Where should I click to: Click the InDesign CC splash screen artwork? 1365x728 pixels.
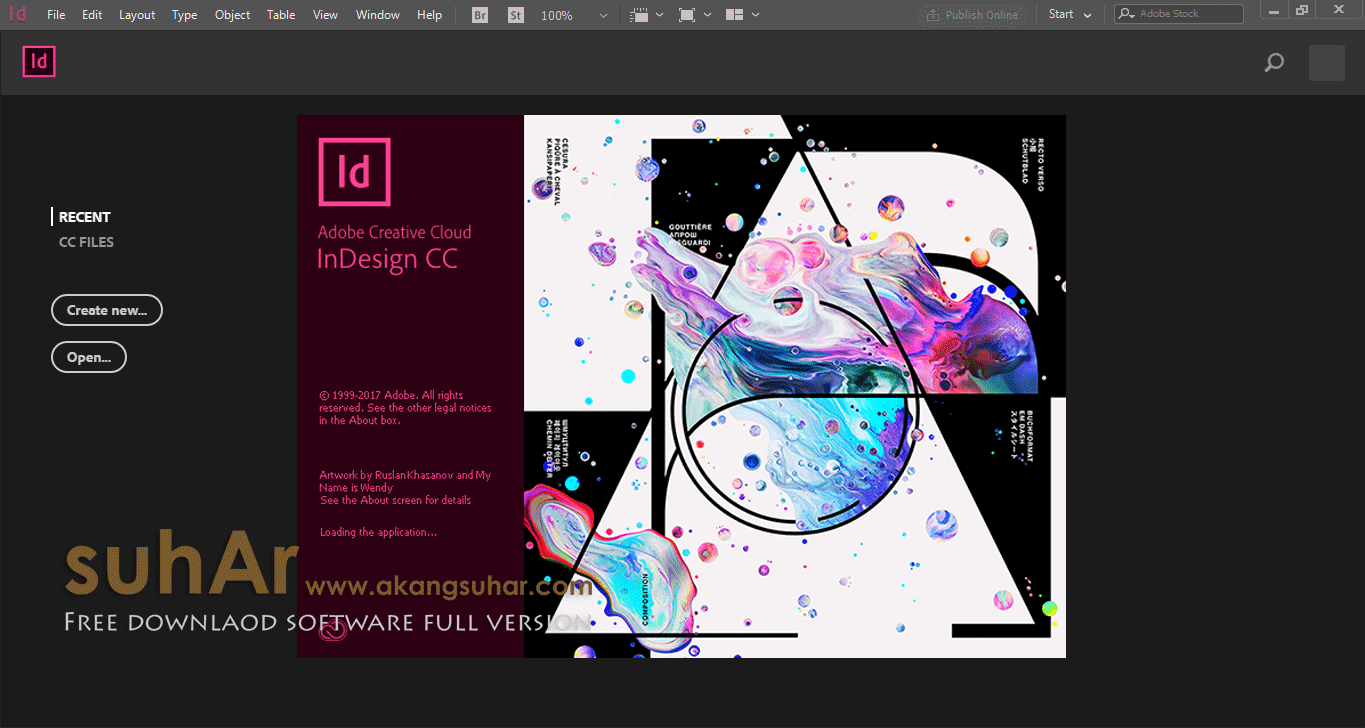point(795,386)
